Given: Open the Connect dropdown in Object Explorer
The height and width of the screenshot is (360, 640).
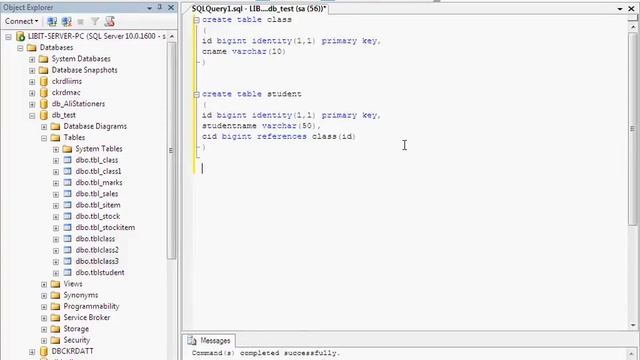Looking at the screenshot, I should pyautogui.click(x=22, y=21).
